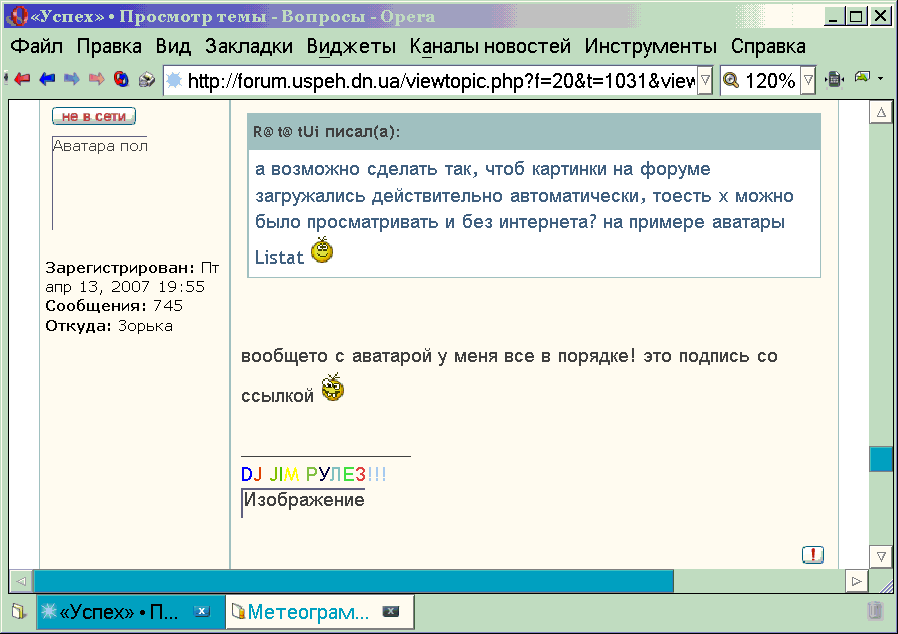Click the horizontal scrollbar thumb
Viewport: 898px width, 634px height.
tap(353, 580)
